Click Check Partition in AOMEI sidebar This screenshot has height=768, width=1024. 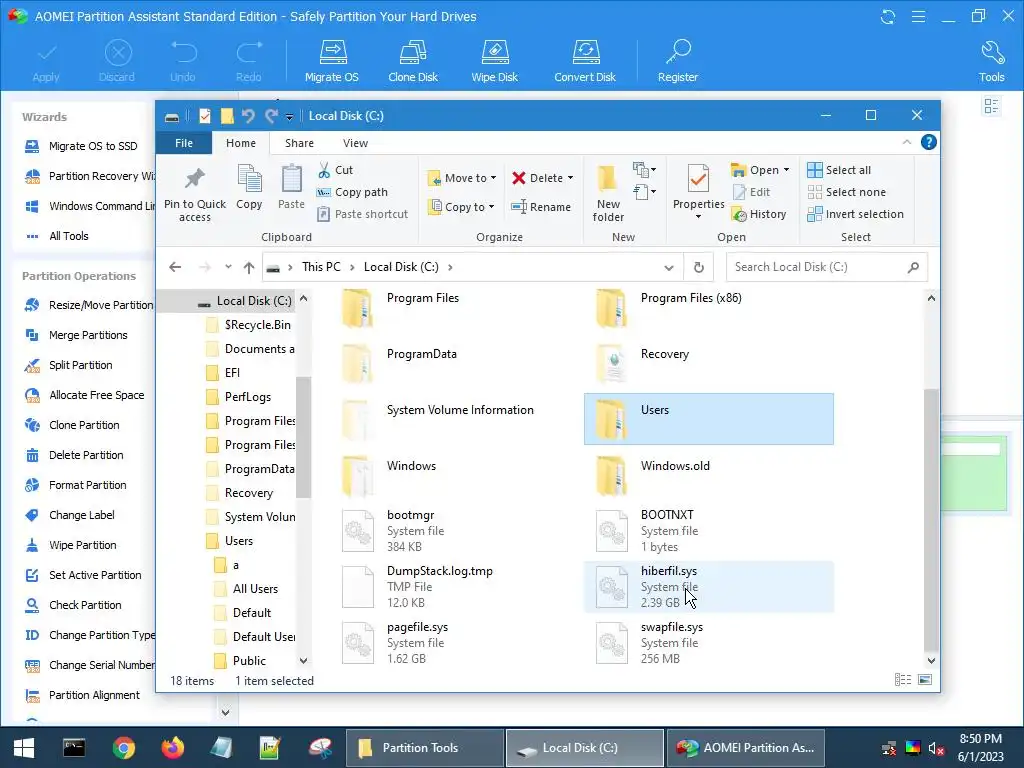click(x=85, y=605)
